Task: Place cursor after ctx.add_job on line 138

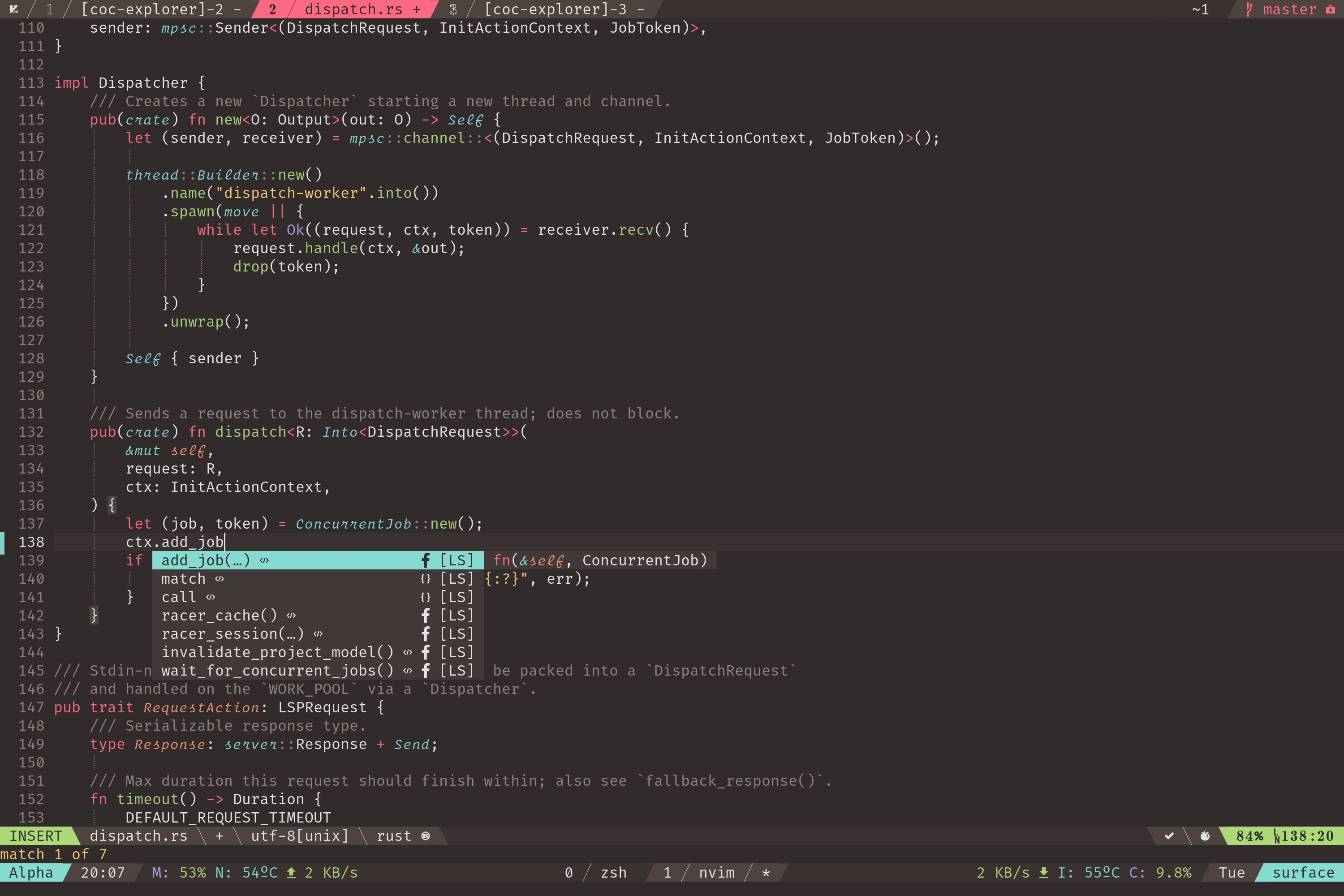Action: (x=225, y=542)
